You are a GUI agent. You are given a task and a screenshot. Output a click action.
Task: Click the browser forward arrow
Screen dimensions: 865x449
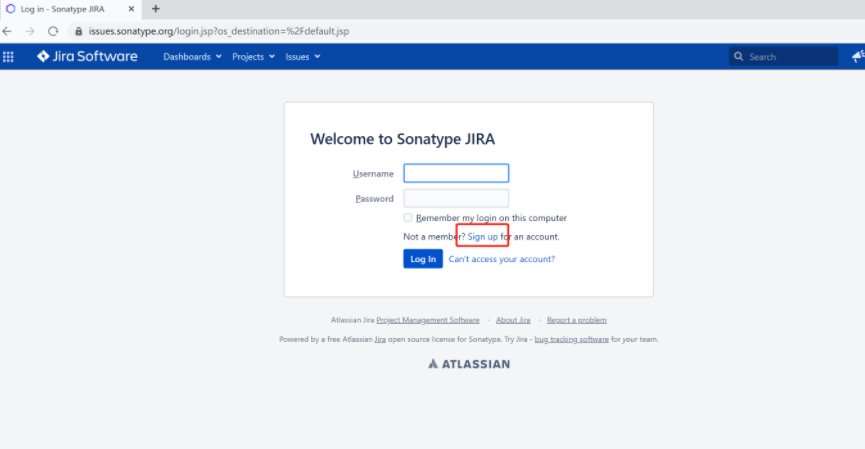[30, 31]
